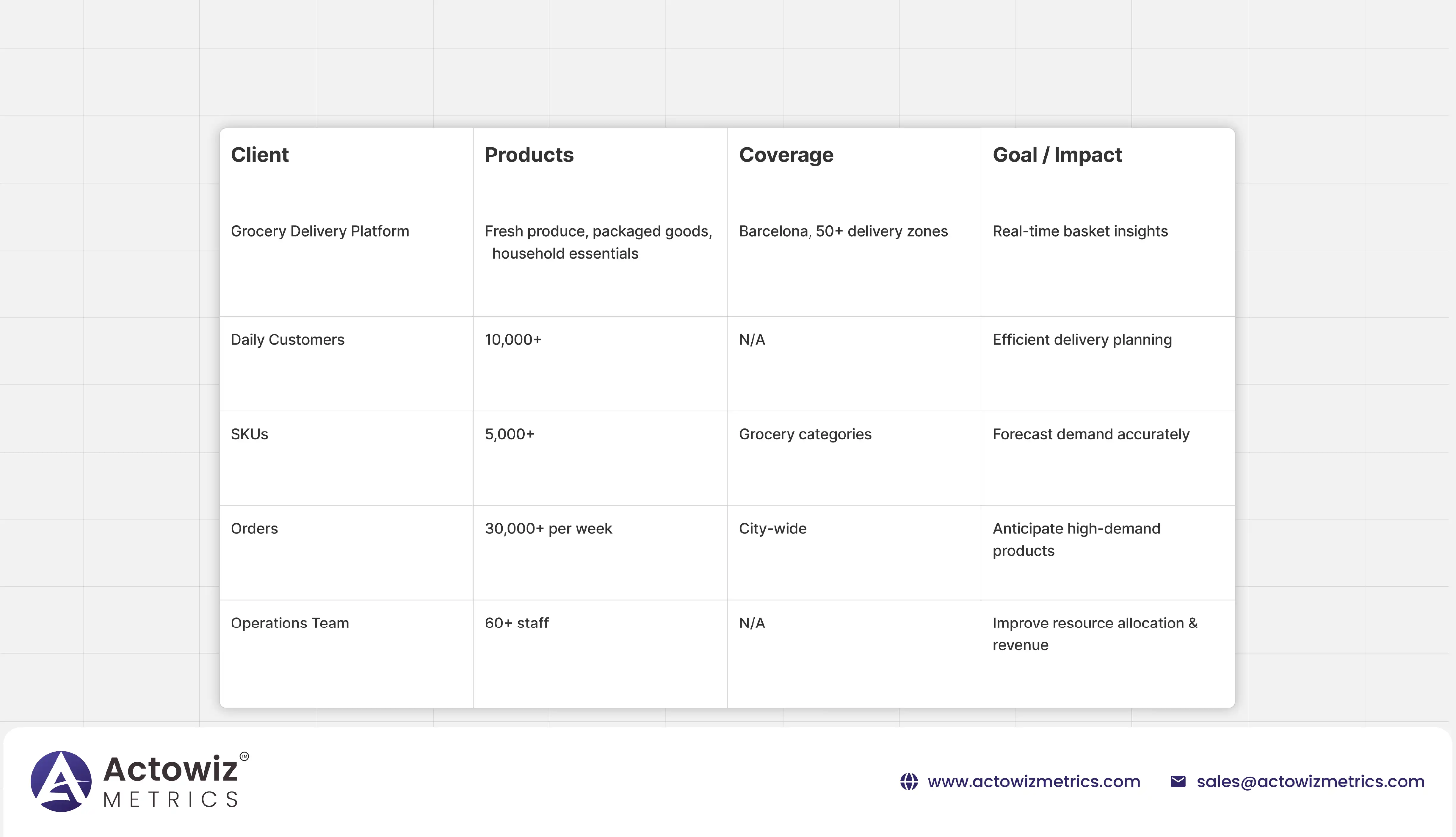The width and height of the screenshot is (1456, 837).
Task: Click the 10,000+ cell
Action: 513,340
